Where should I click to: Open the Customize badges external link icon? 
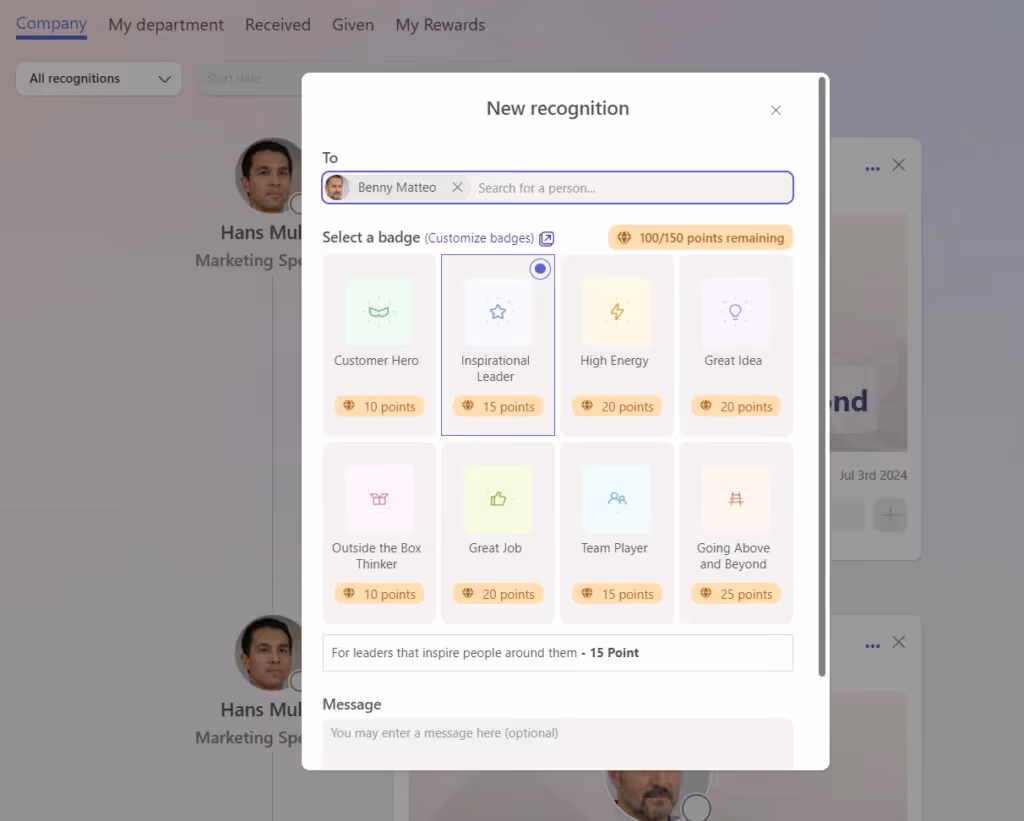click(547, 238)
